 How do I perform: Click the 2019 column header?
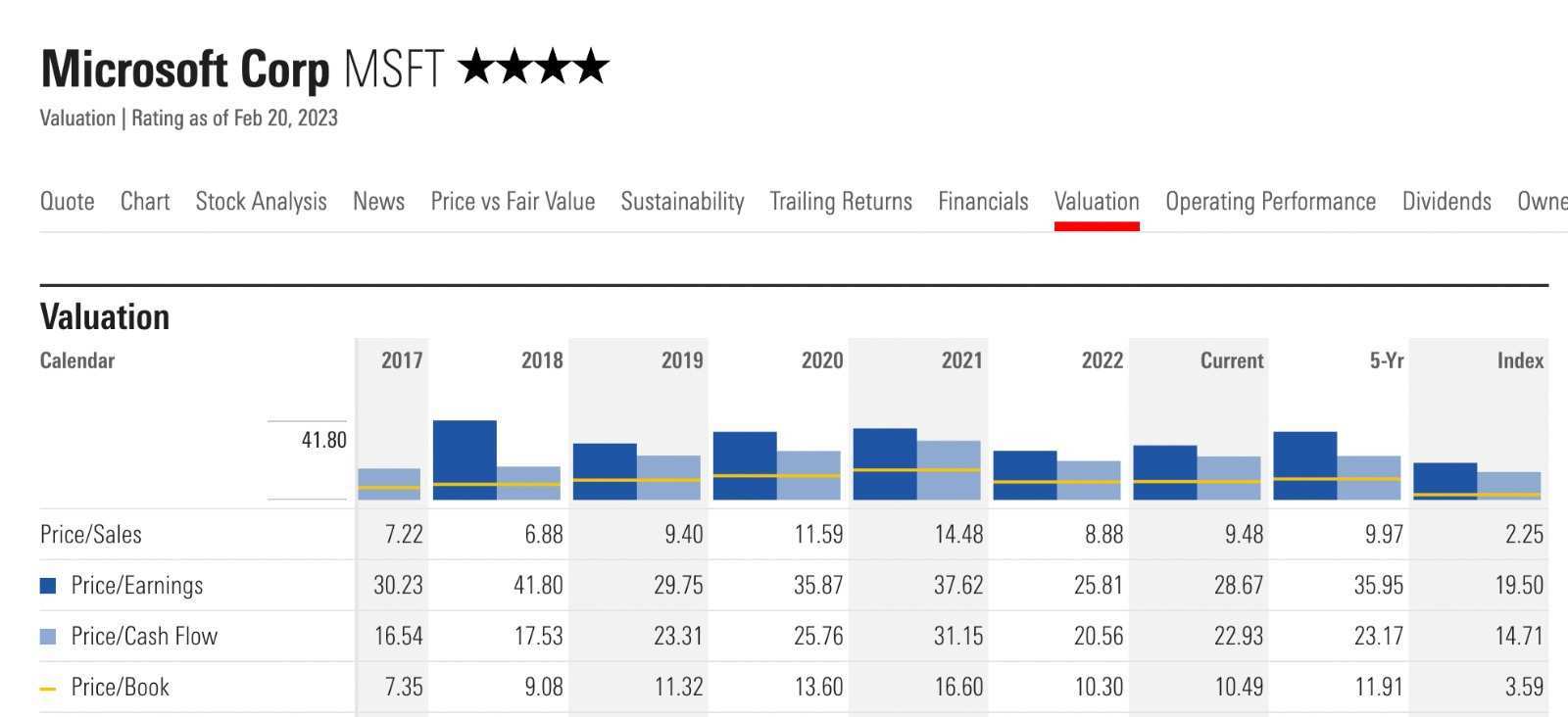click(x=682, y=360)
